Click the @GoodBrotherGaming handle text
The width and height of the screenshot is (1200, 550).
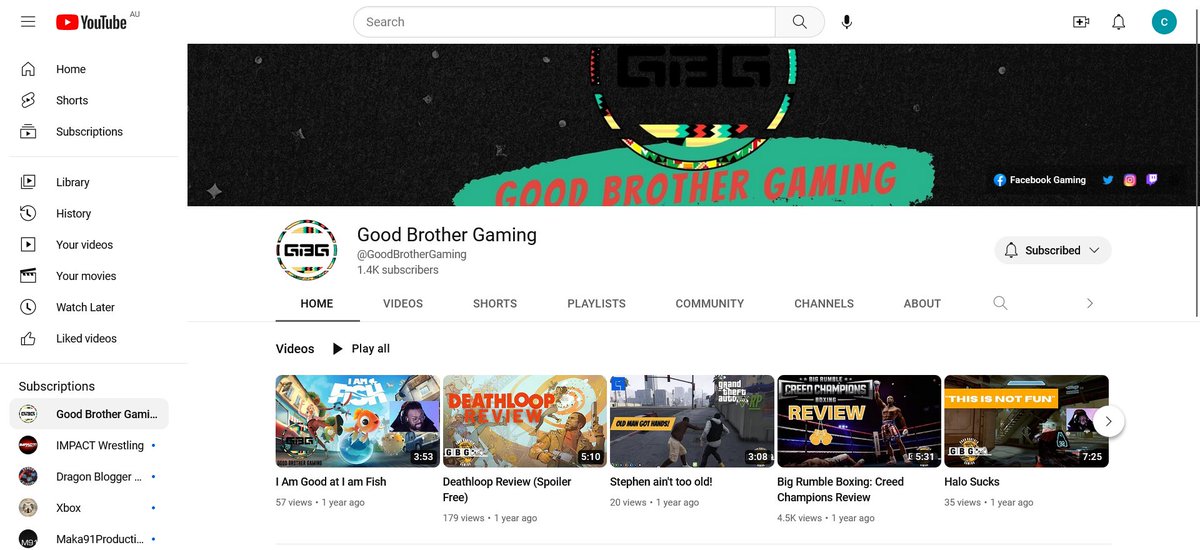pos(412,254)
